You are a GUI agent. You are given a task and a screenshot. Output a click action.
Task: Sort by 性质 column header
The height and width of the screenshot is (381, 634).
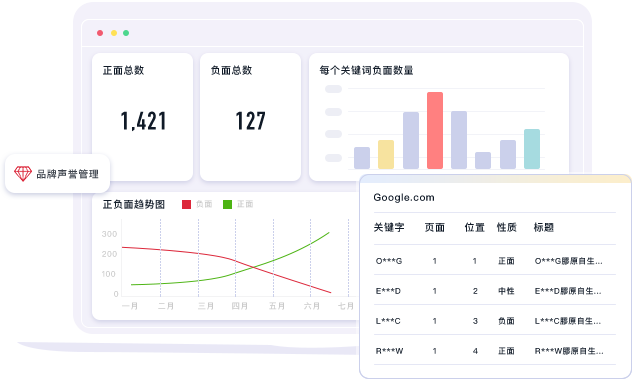tap(507, 227)
